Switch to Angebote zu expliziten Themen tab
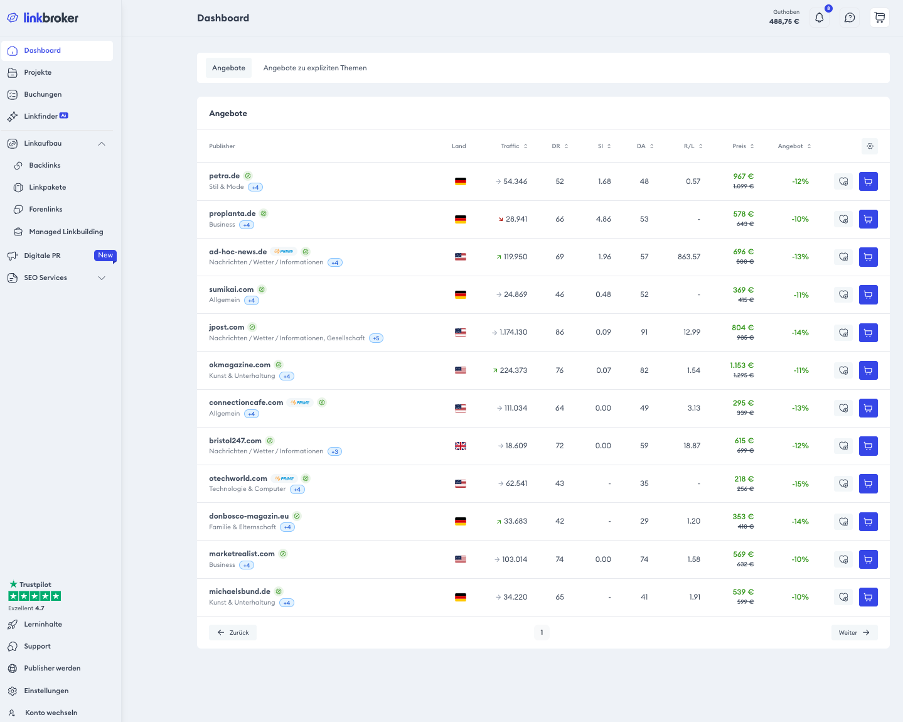Image resolution: width=904 pixels, height=722 pixels. coord(315,68)
